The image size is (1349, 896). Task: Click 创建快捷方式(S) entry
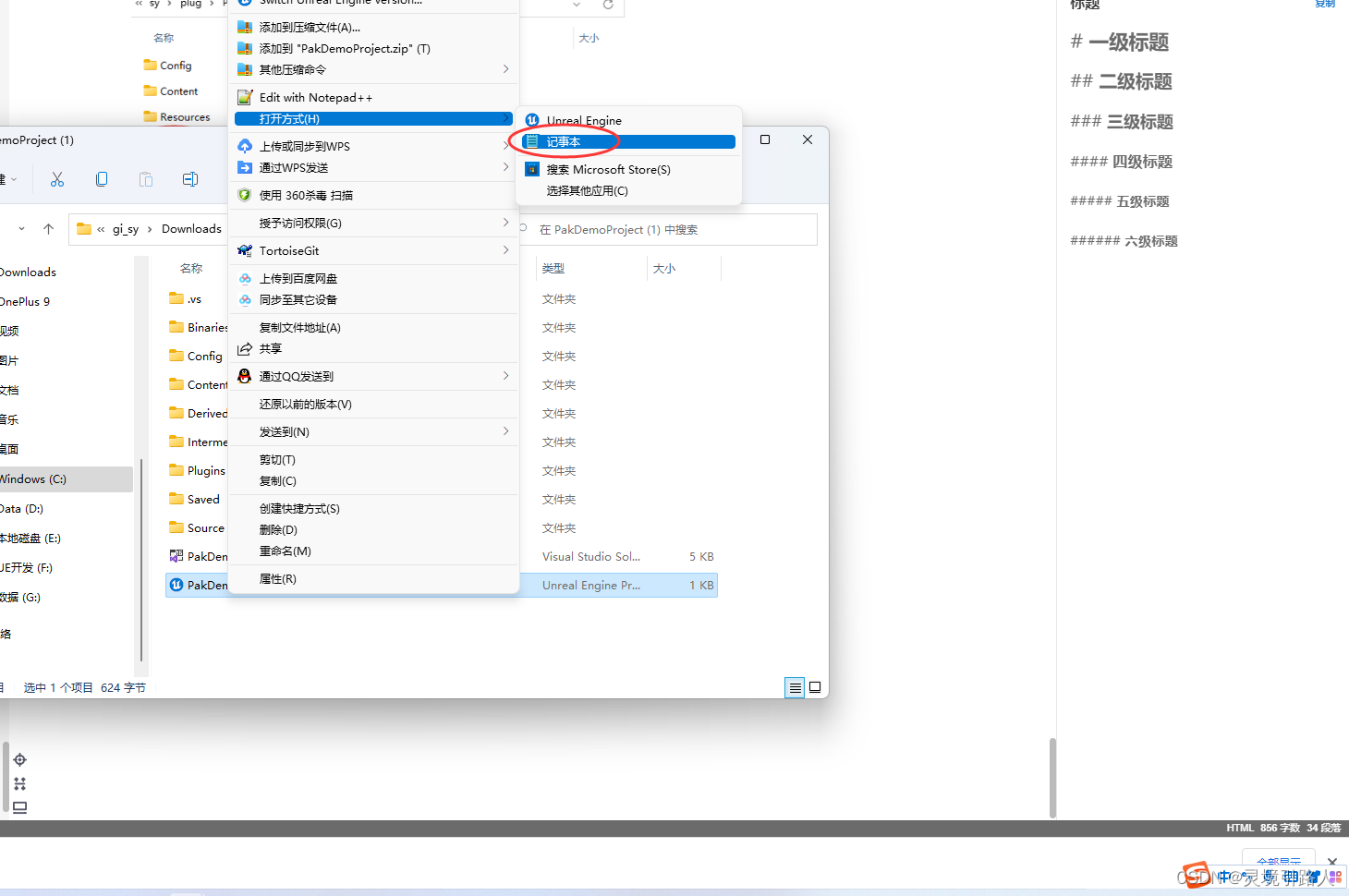tap(374, 508)
